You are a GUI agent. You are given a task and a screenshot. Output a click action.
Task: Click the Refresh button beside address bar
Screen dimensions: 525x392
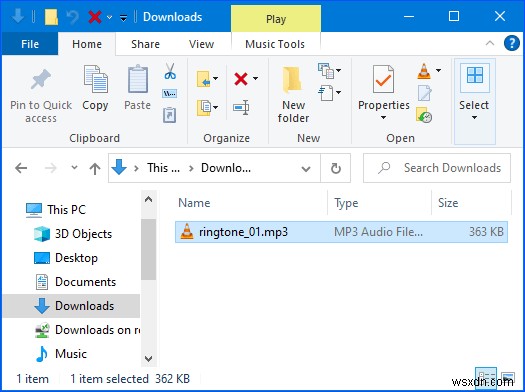tap(335, 168)
